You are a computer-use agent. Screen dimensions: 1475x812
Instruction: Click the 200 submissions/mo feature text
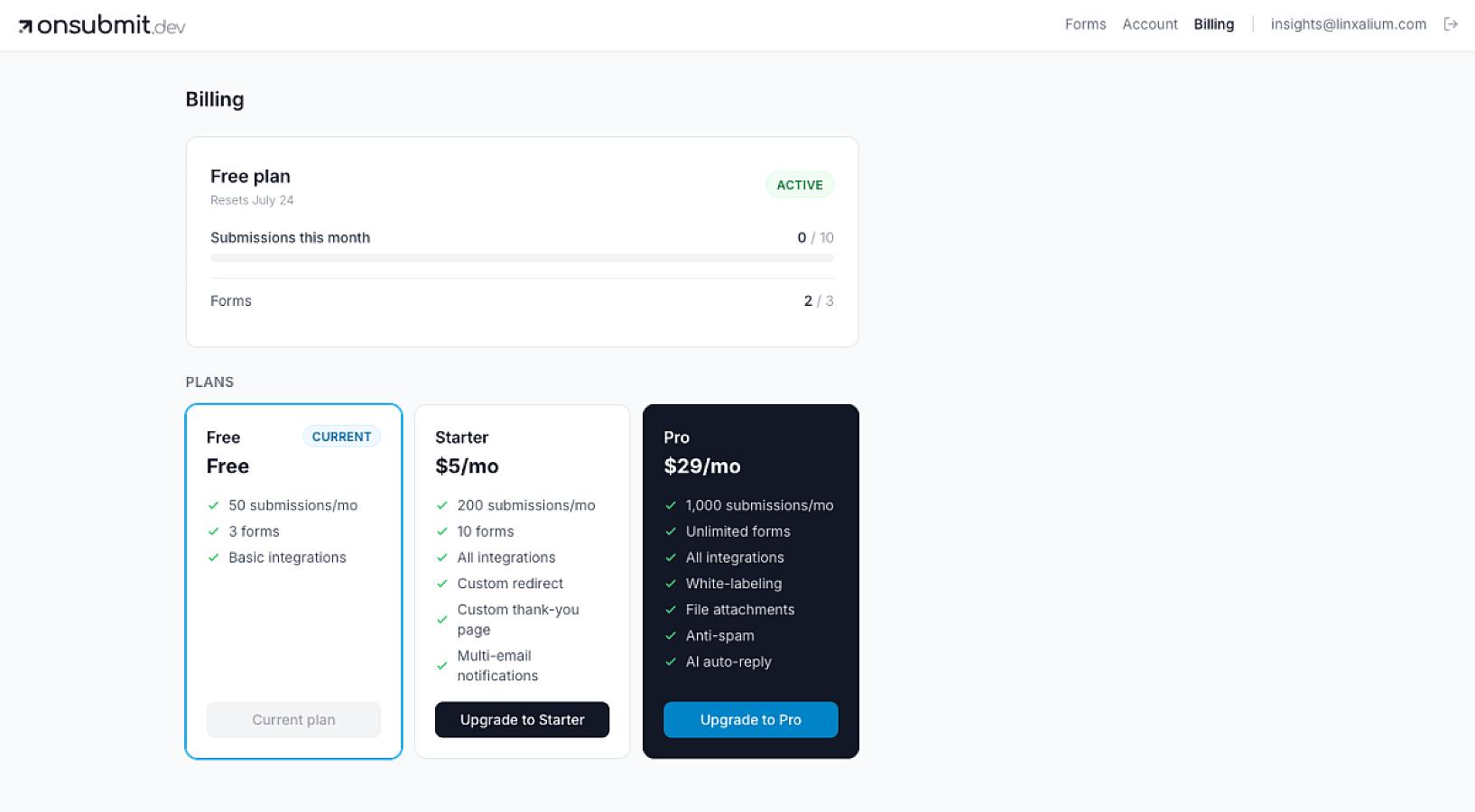point(526,505)
